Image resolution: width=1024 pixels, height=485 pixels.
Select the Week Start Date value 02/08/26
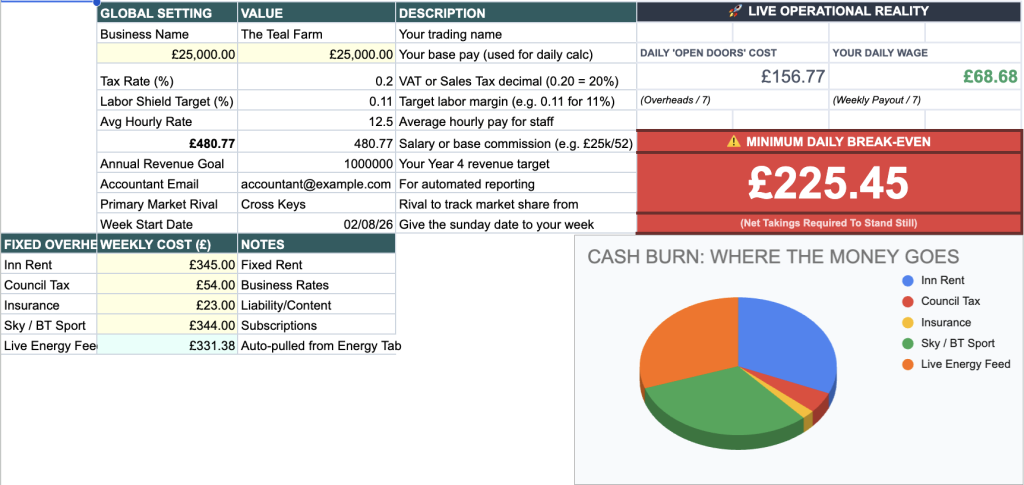(316, 224)
